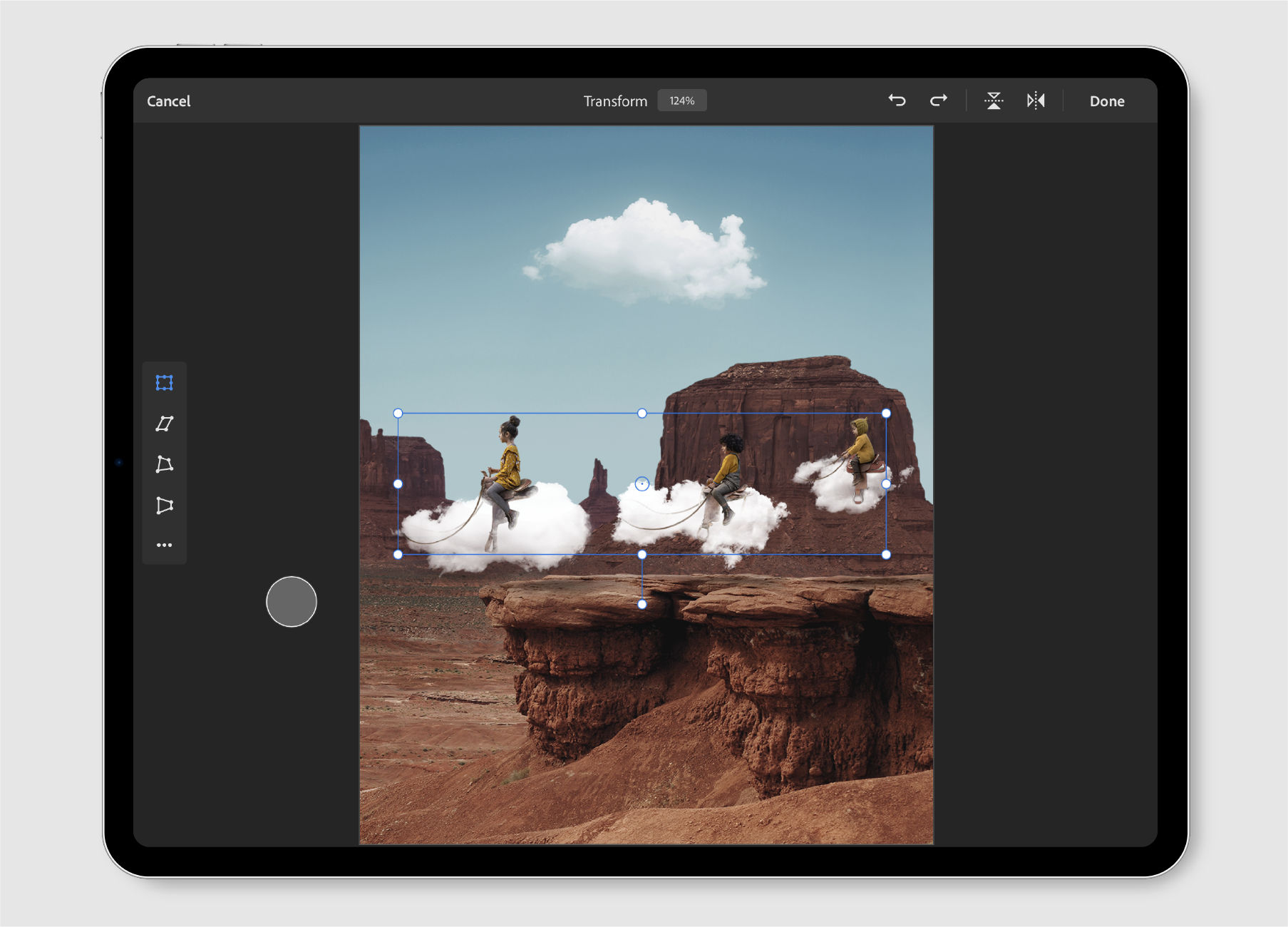Tap Done to apply the transform
1288x927 pixels.
(1106, 101)
